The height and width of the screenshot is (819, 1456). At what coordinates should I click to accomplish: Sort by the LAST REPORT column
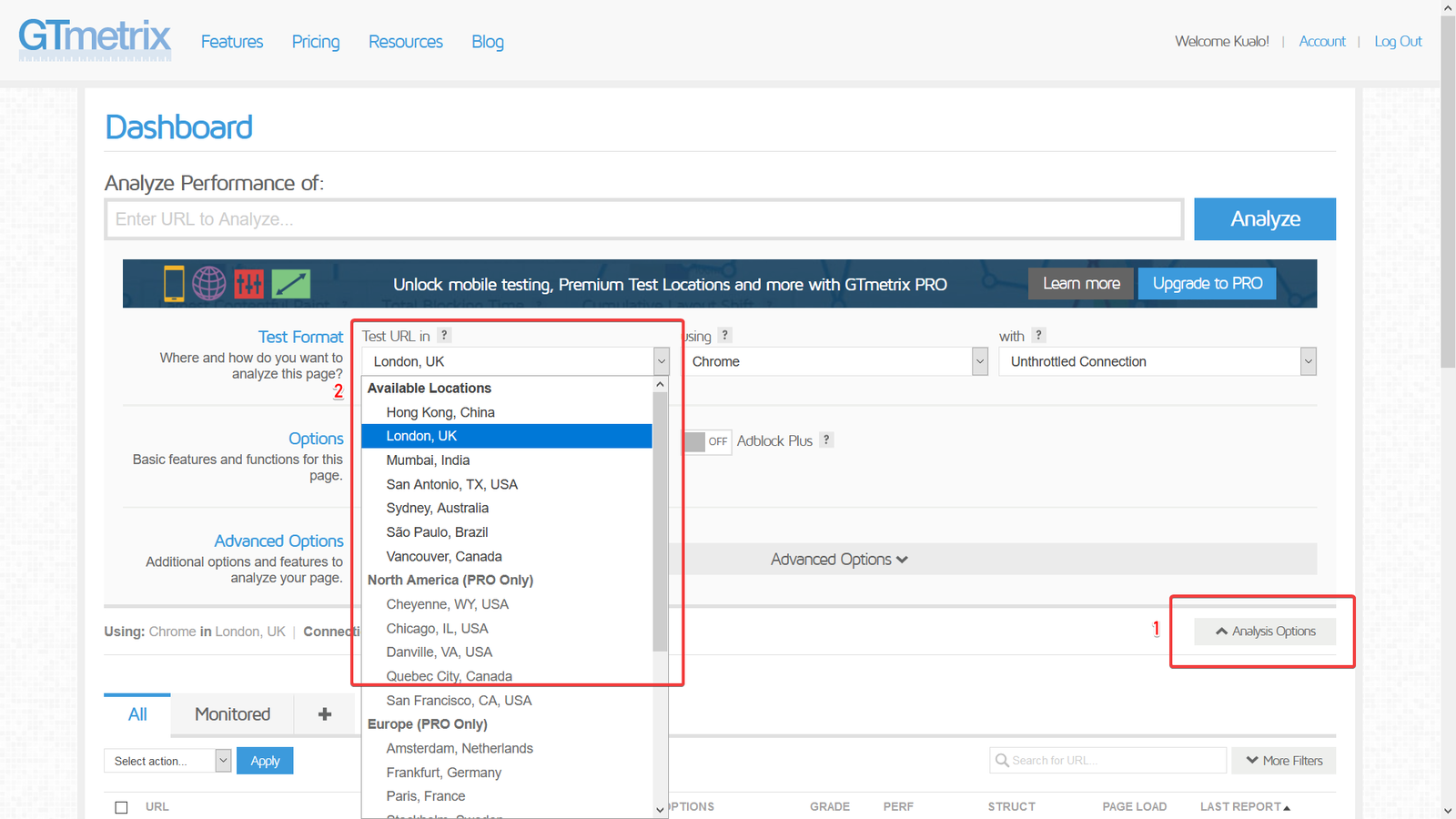1245,807
